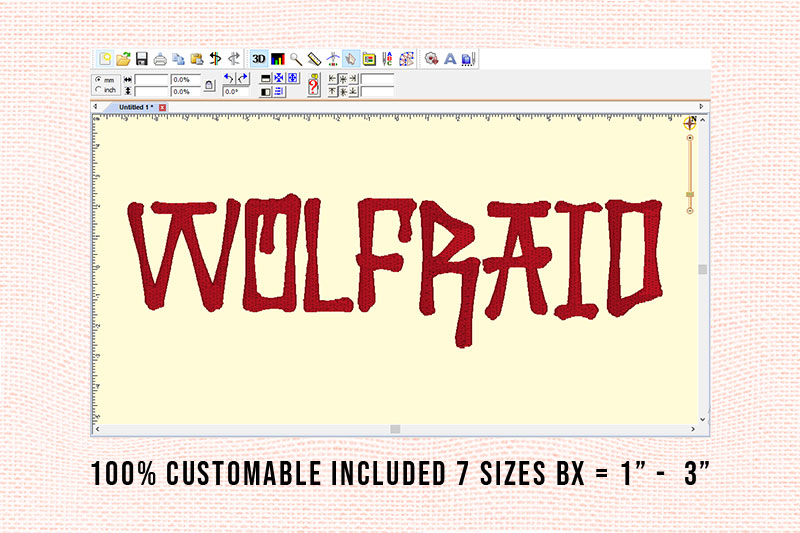Select the inch units radio button
This screenshot has height=533, width=800.
pyautogui.click(x=98, y=89)
